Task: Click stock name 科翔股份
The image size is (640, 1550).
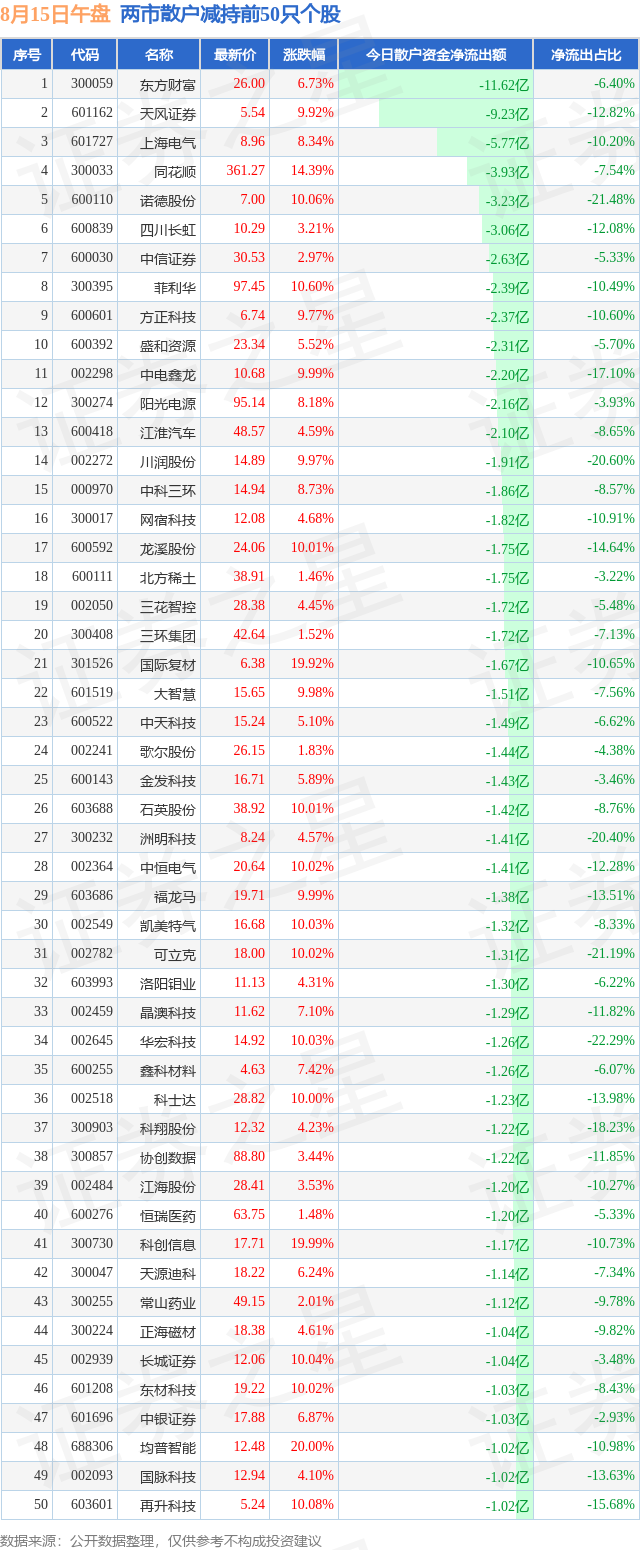Action: (x=168, y=1128)
